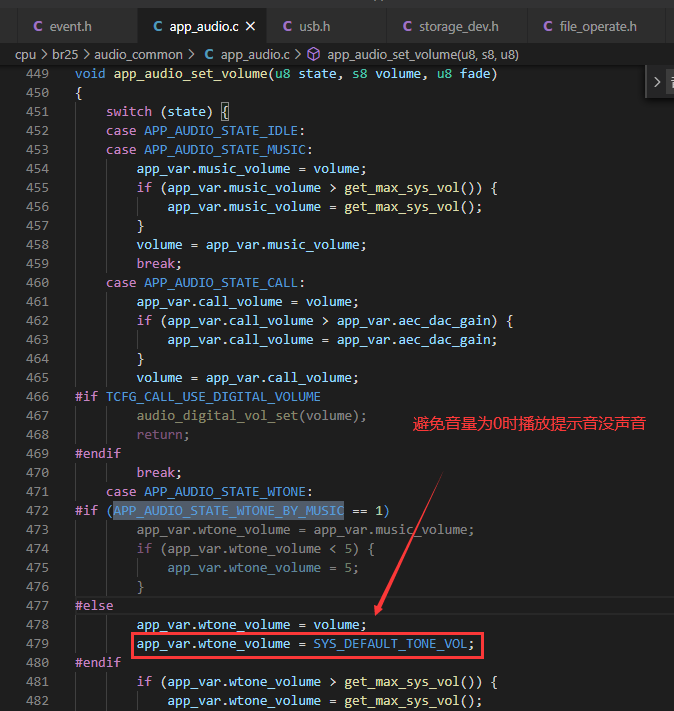
Task: Click app_var.wtone_volume on line 473
Action: click(x=213, y=530)
